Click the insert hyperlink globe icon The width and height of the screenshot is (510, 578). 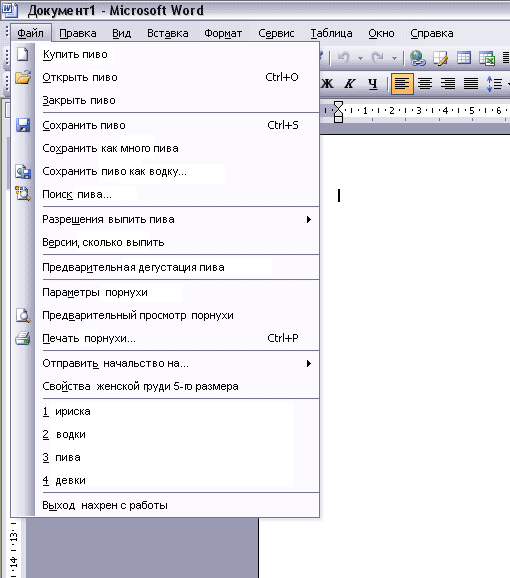(418, 58)
